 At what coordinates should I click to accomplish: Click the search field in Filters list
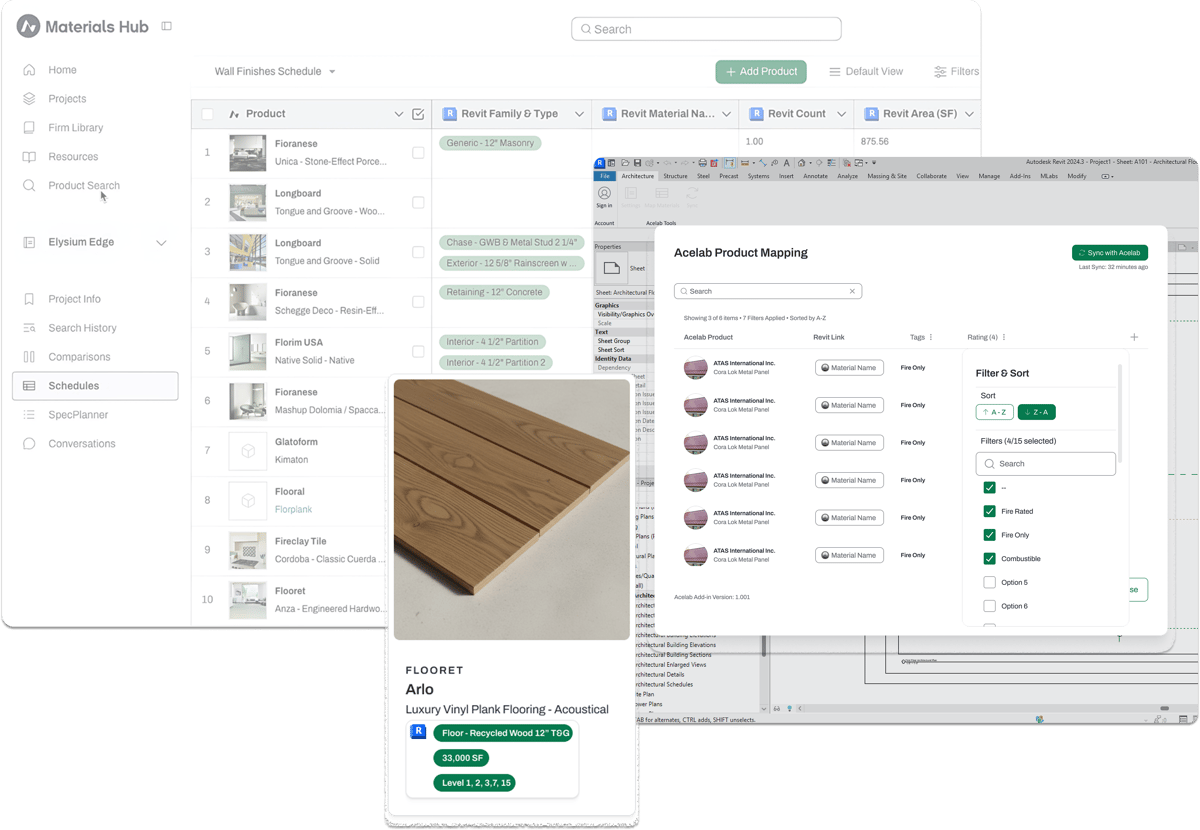point(1046,464)
